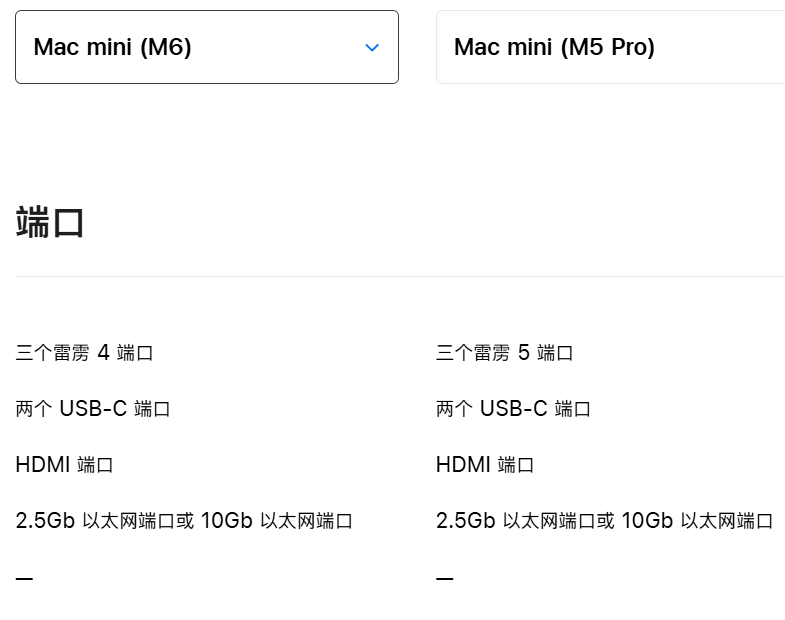
Task: Select 两个 USB-C 端口 under Mac mini (M5 Pro)
Action: [513, 409]
